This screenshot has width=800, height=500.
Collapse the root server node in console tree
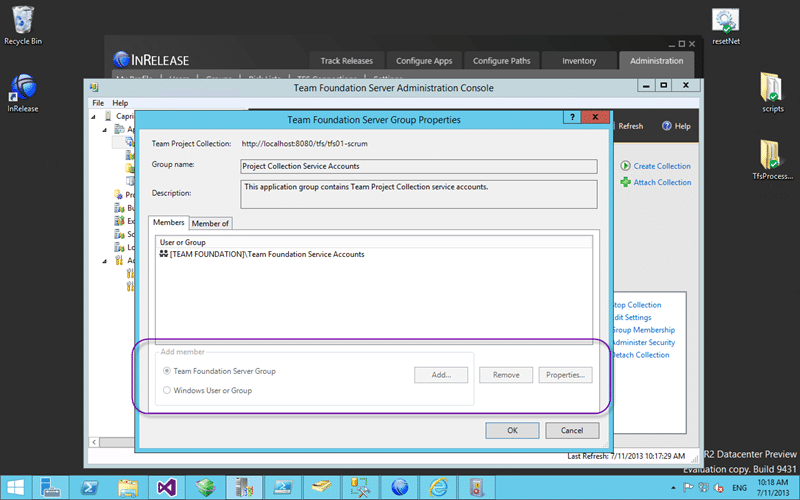click(93, 116)
